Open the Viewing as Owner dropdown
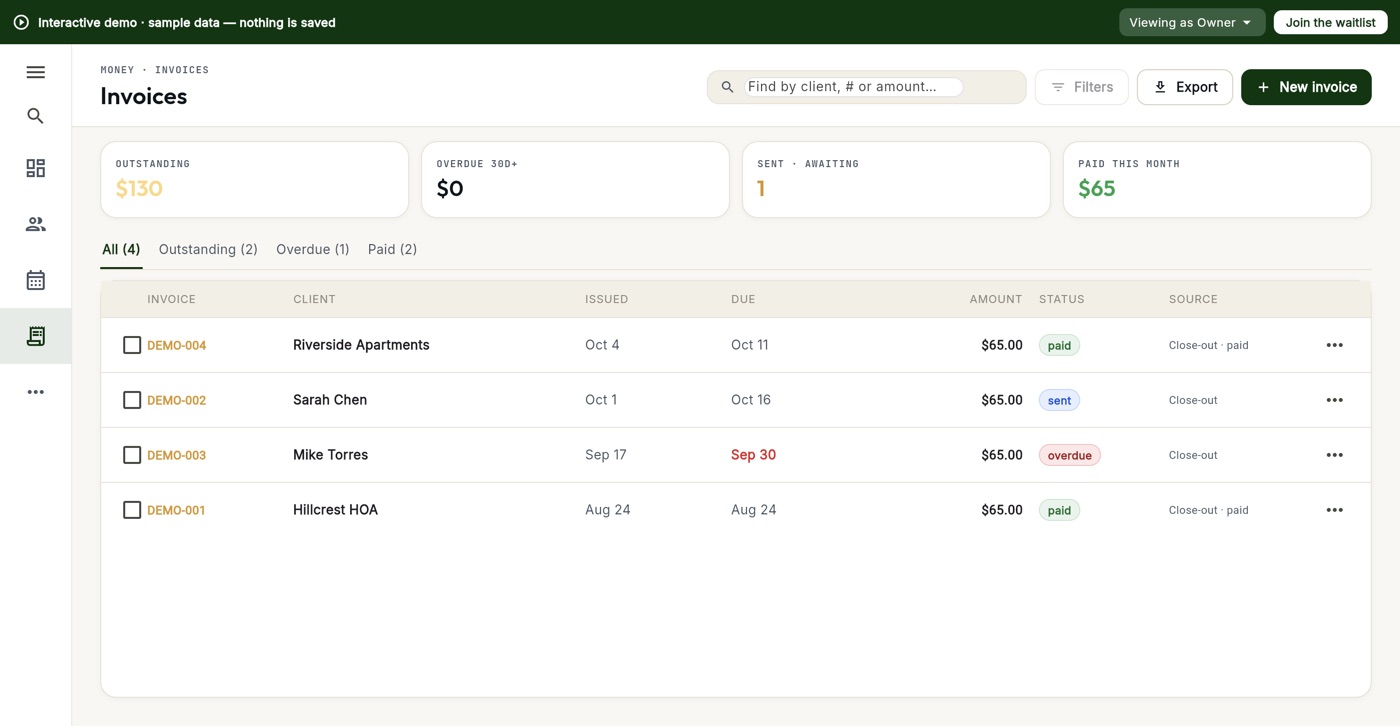This screenshot has height=726, width=1400. (x=1192, y=22)
